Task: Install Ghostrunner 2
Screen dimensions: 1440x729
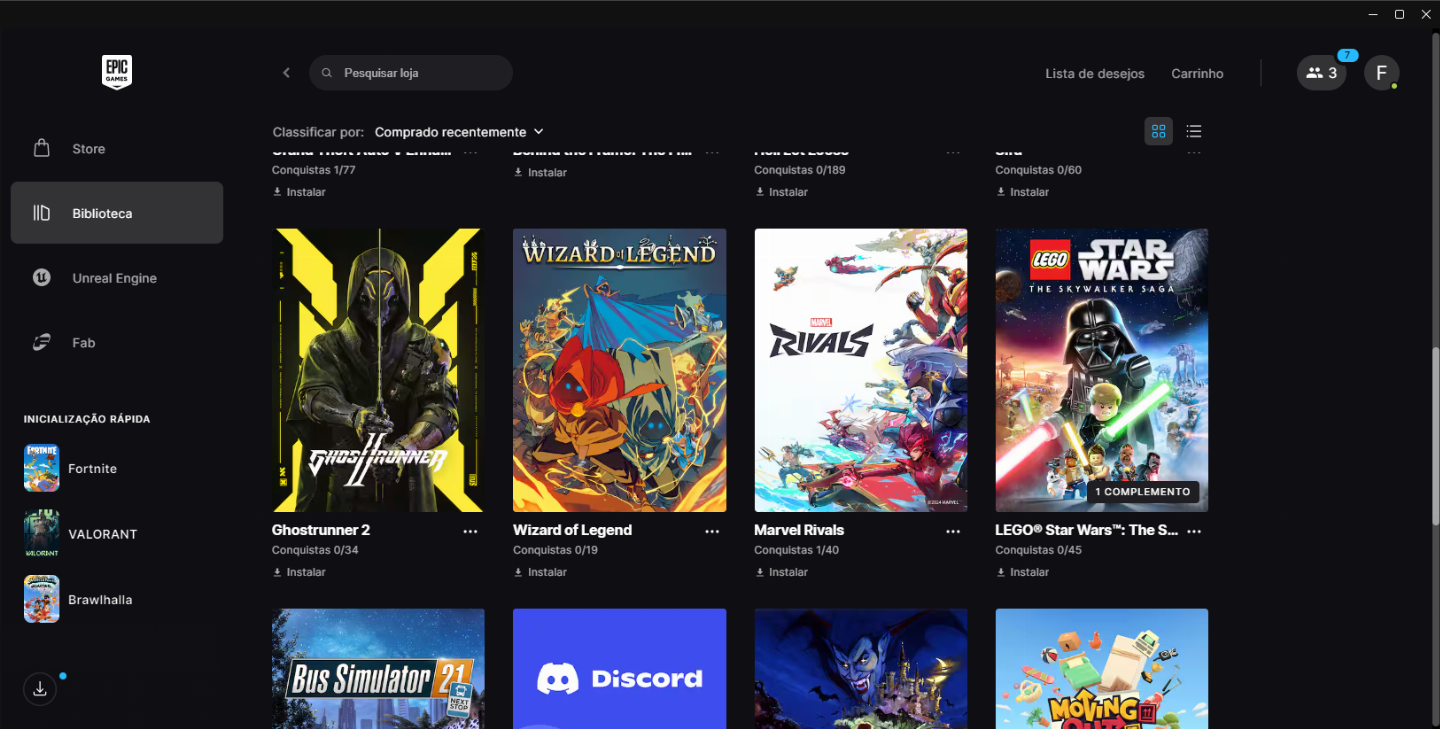Action: coord(299,572)
